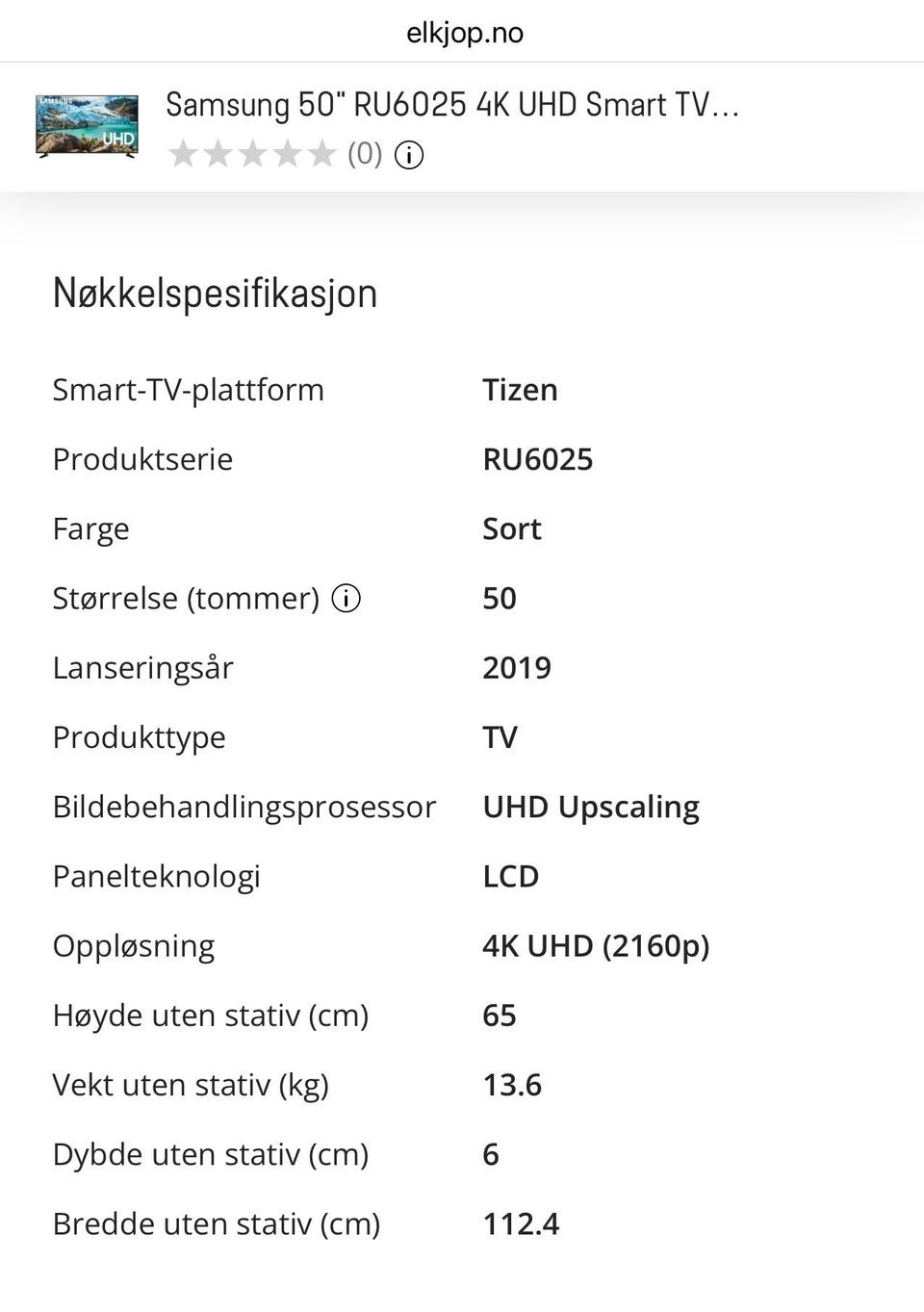Select the Lanseringsår value 2019
This screenshot has width=924, height=1312.
[517, 668]
